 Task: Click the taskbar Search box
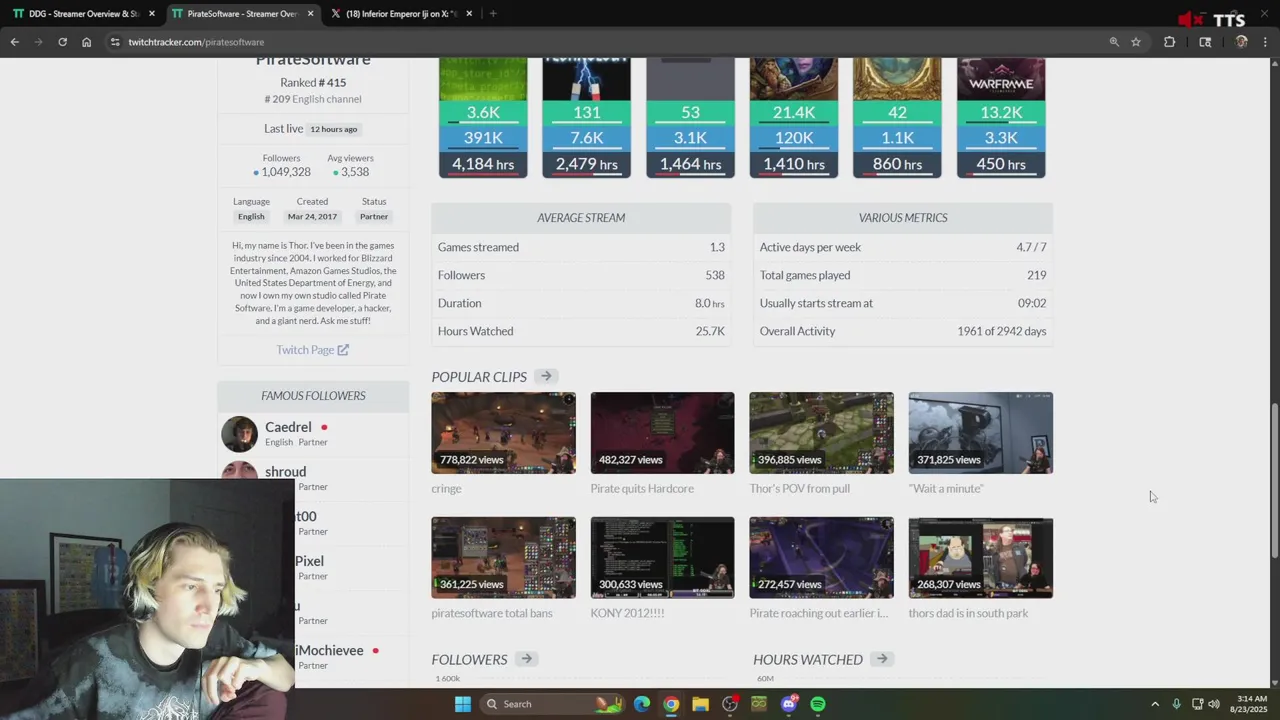coord(552,704)
